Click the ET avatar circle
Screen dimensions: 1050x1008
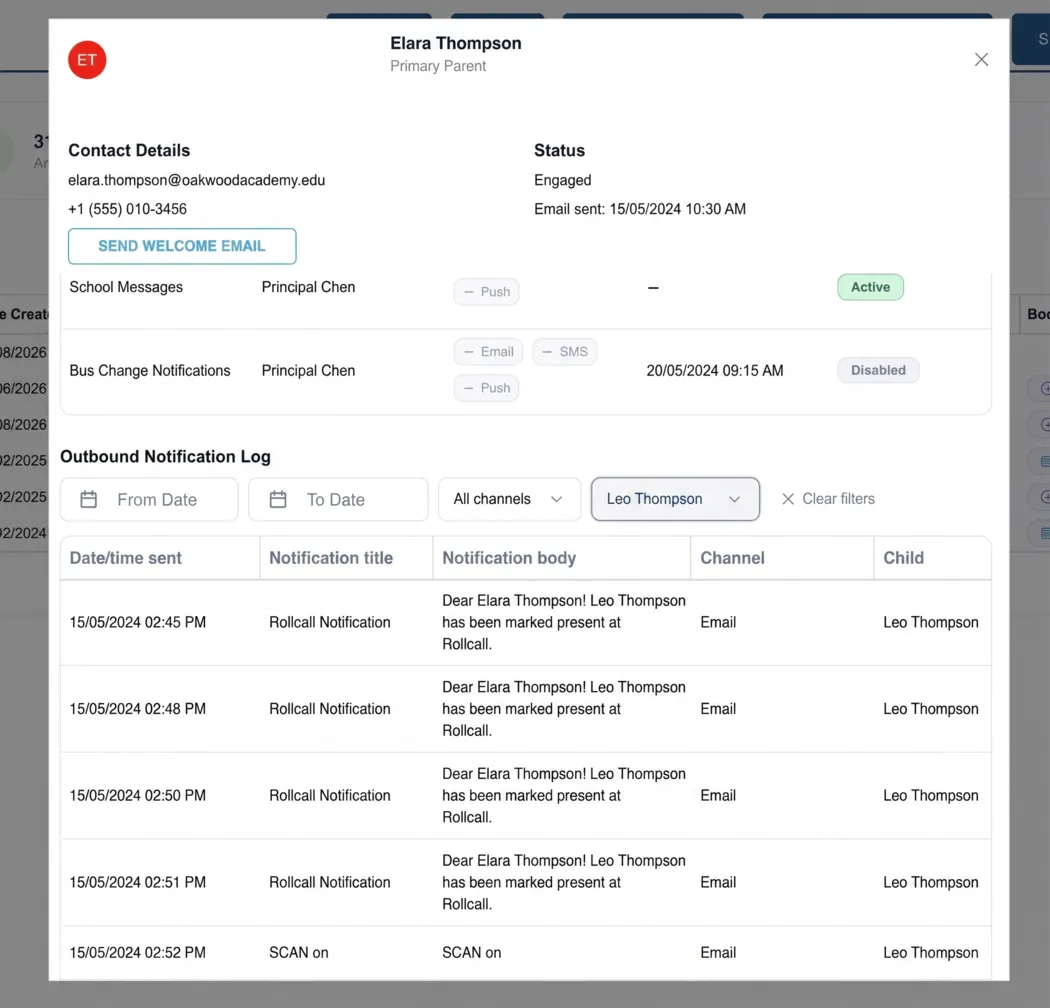(87, 60)
